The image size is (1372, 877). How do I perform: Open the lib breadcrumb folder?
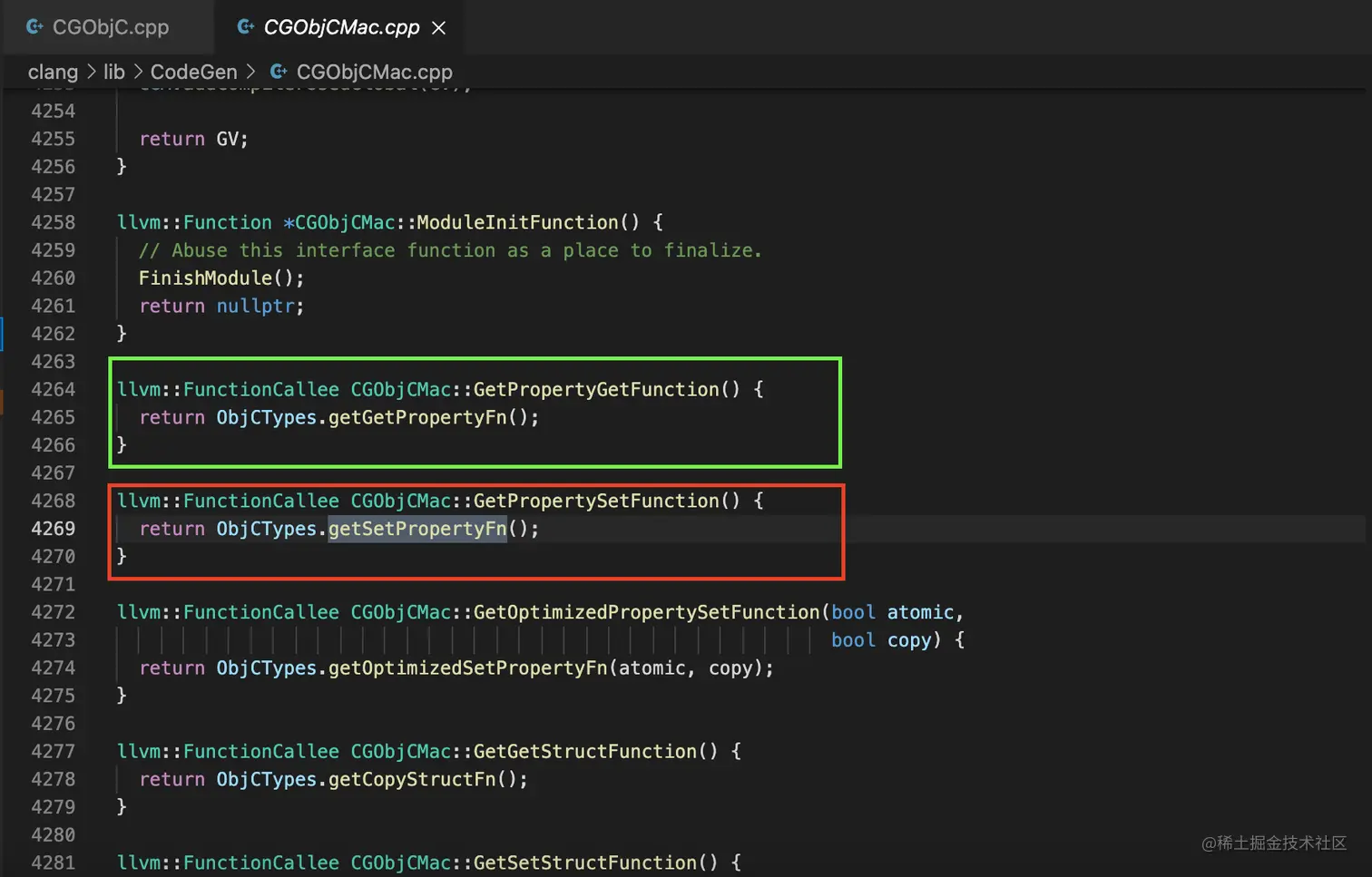coord(113,72)
